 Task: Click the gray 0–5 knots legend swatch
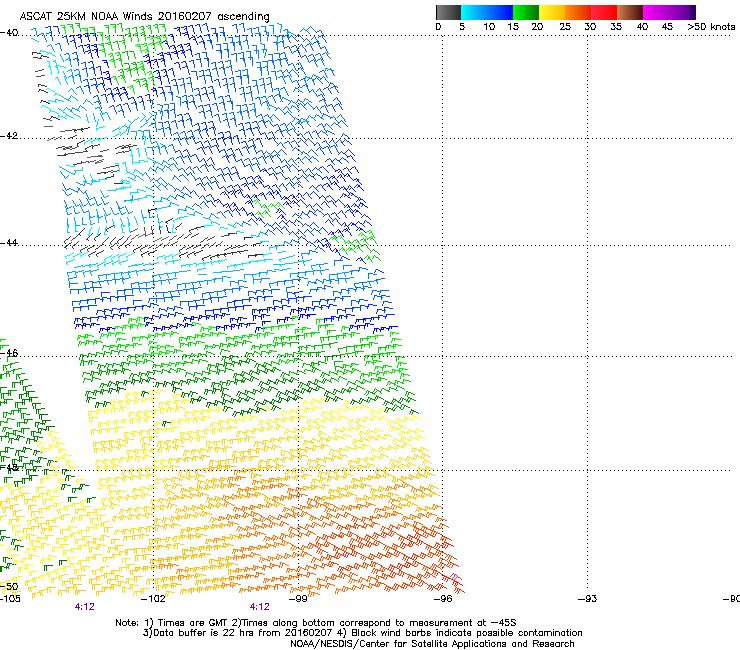pos(448,12)
